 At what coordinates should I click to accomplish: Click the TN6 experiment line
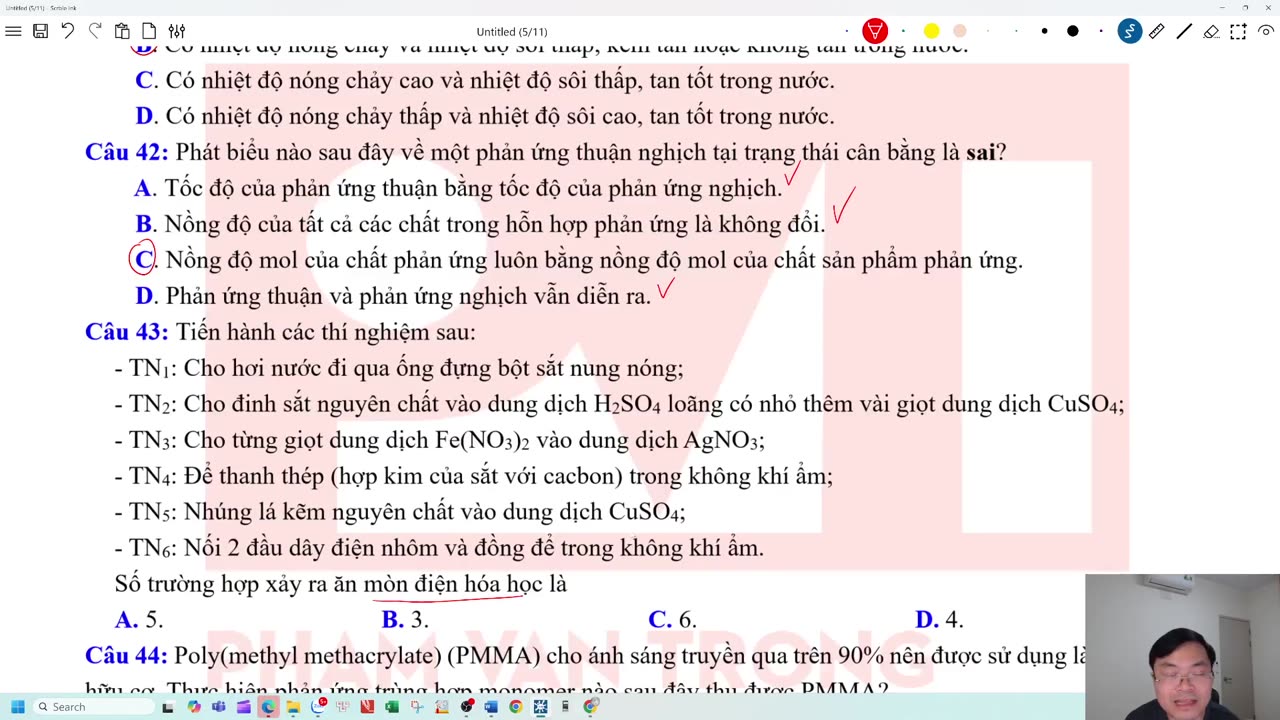(x=439, y=548)
